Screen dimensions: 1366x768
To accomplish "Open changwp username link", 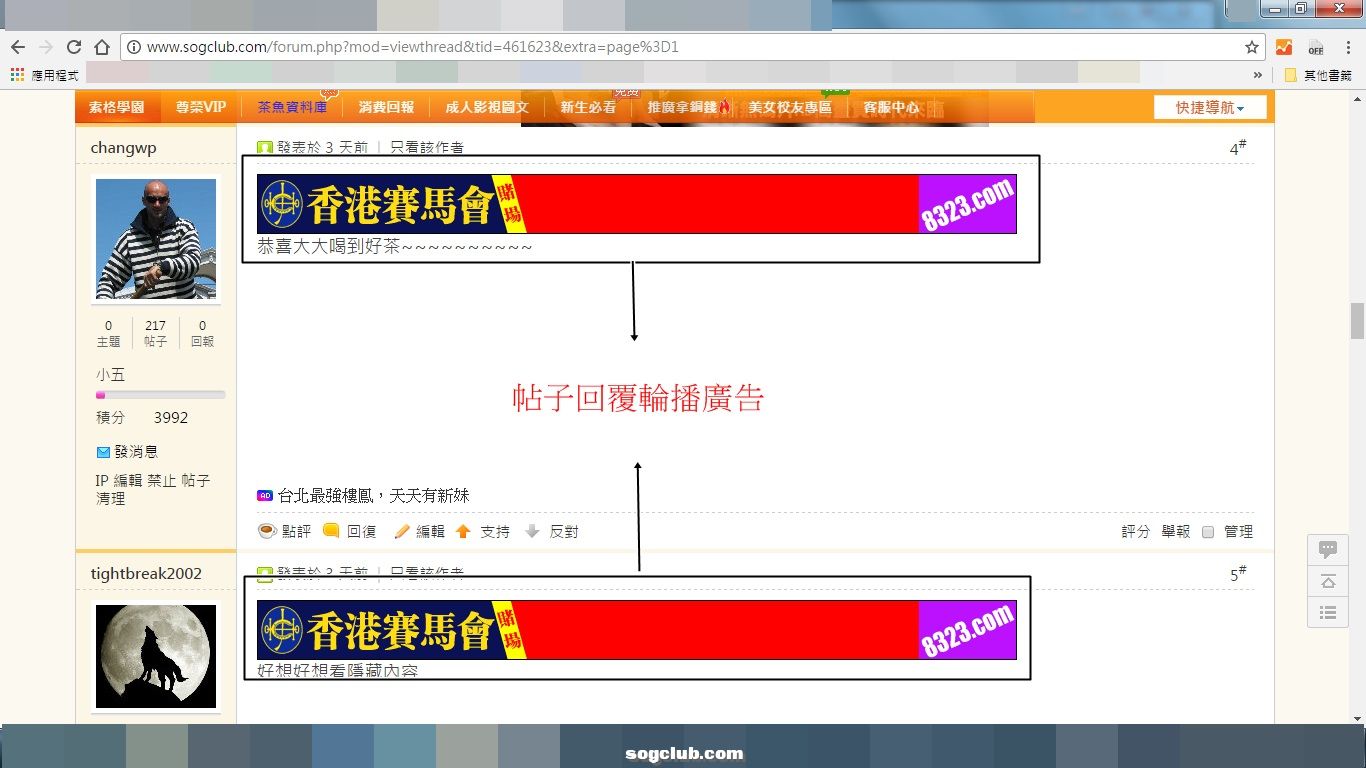I will click(x=123, y=148).
